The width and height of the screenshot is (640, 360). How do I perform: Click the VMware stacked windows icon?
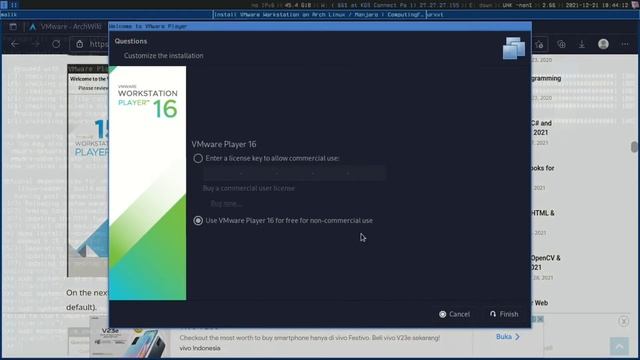[x=513, y=48]
